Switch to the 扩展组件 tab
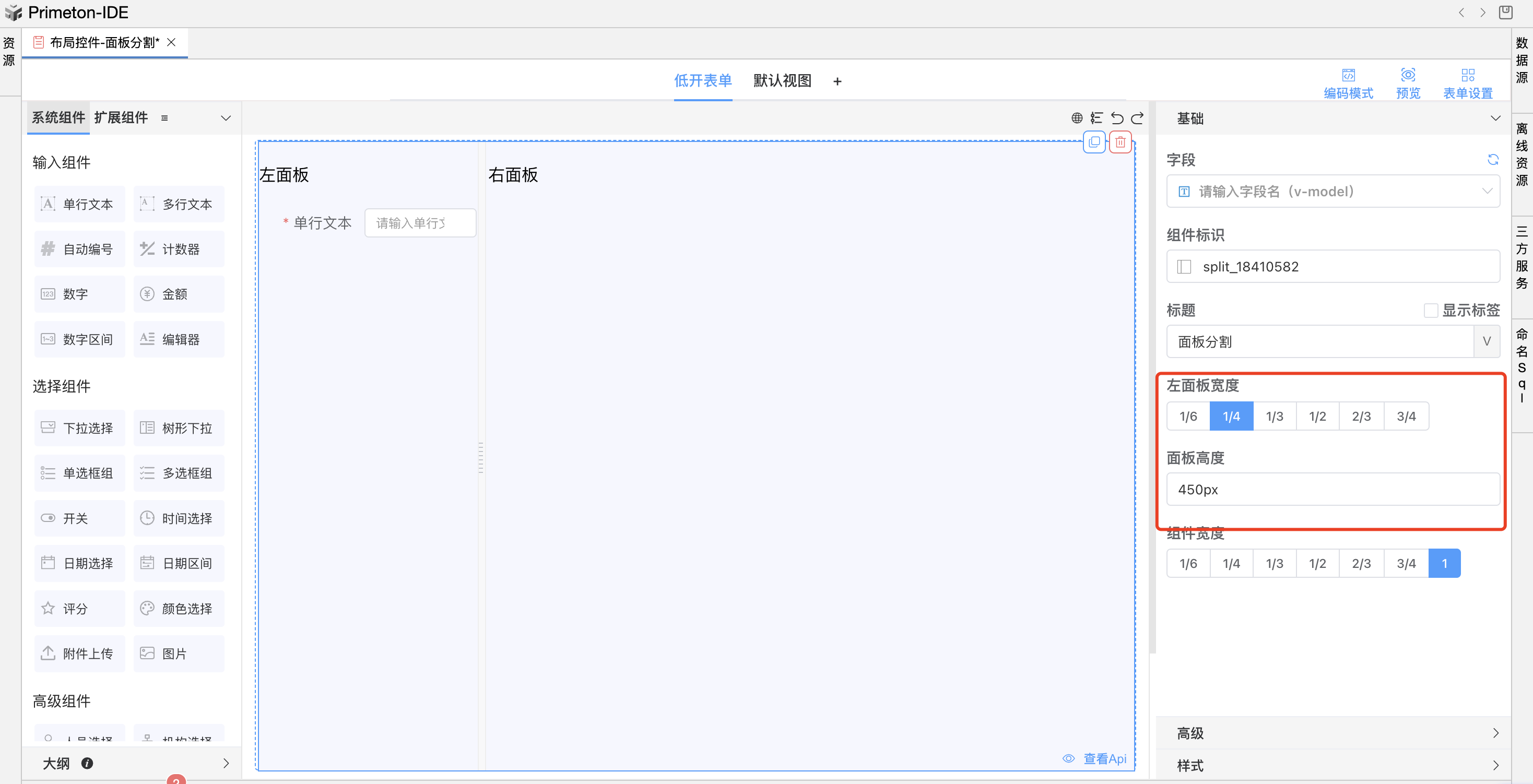The height and width of the screenshot is (784, 1533). [121, 118]
